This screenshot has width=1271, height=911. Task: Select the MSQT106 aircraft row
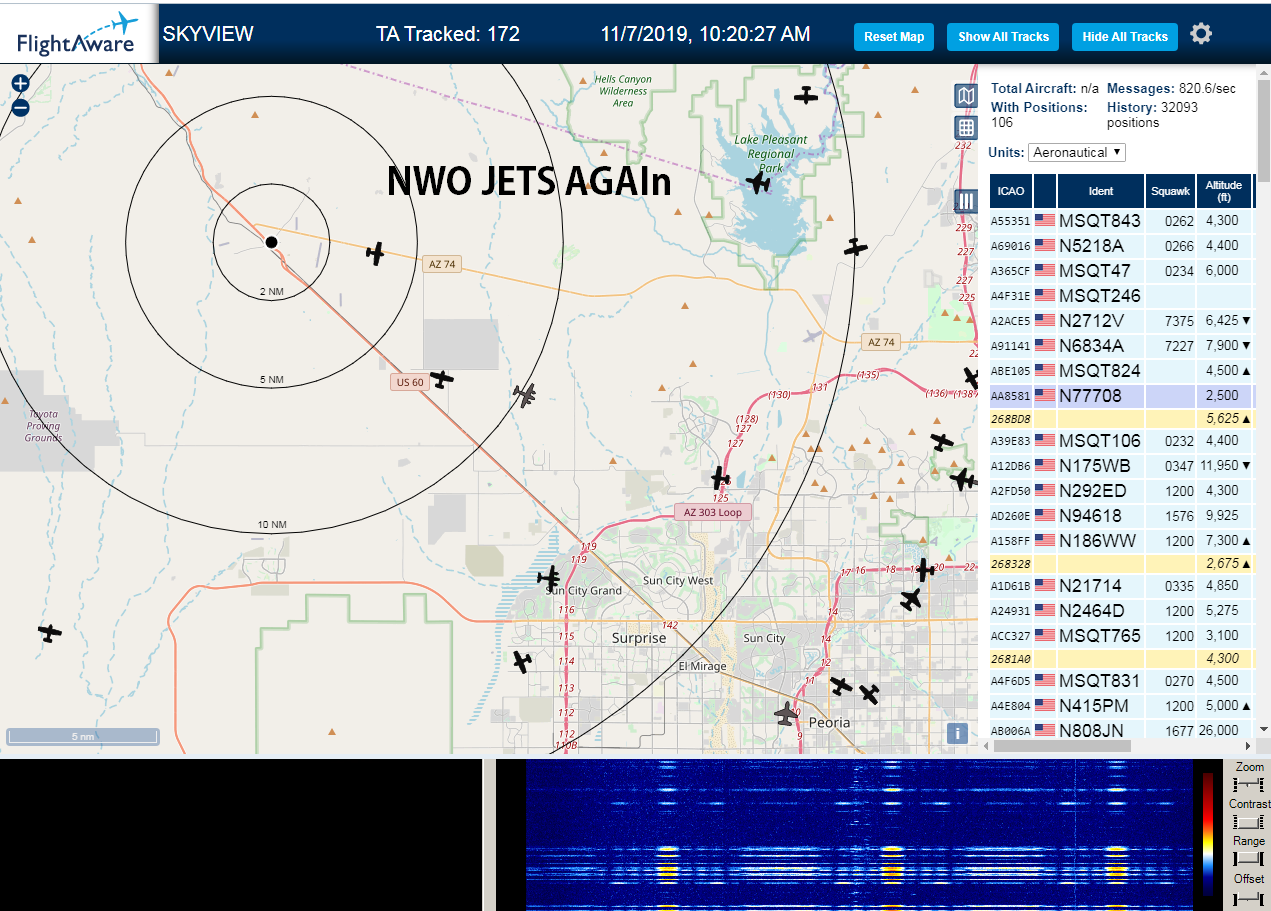click(x=1121, y=440)
